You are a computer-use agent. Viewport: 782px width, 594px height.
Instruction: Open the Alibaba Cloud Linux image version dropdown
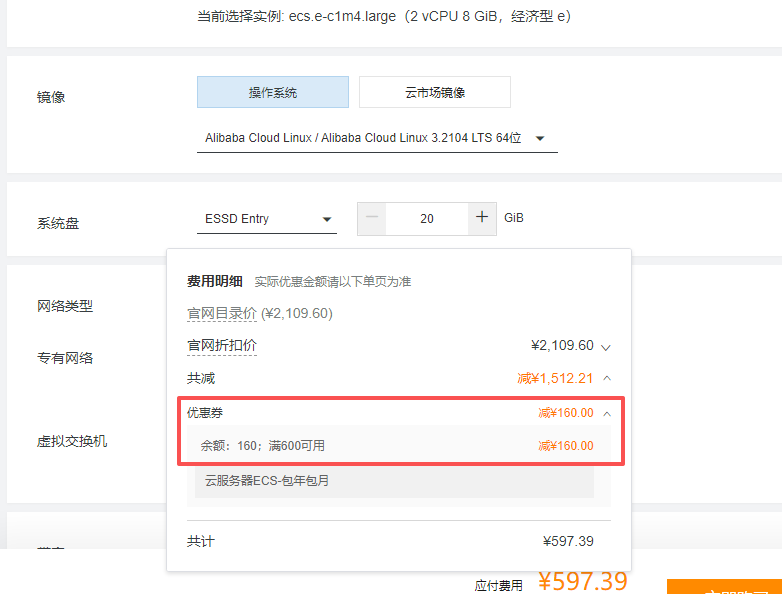376,138
